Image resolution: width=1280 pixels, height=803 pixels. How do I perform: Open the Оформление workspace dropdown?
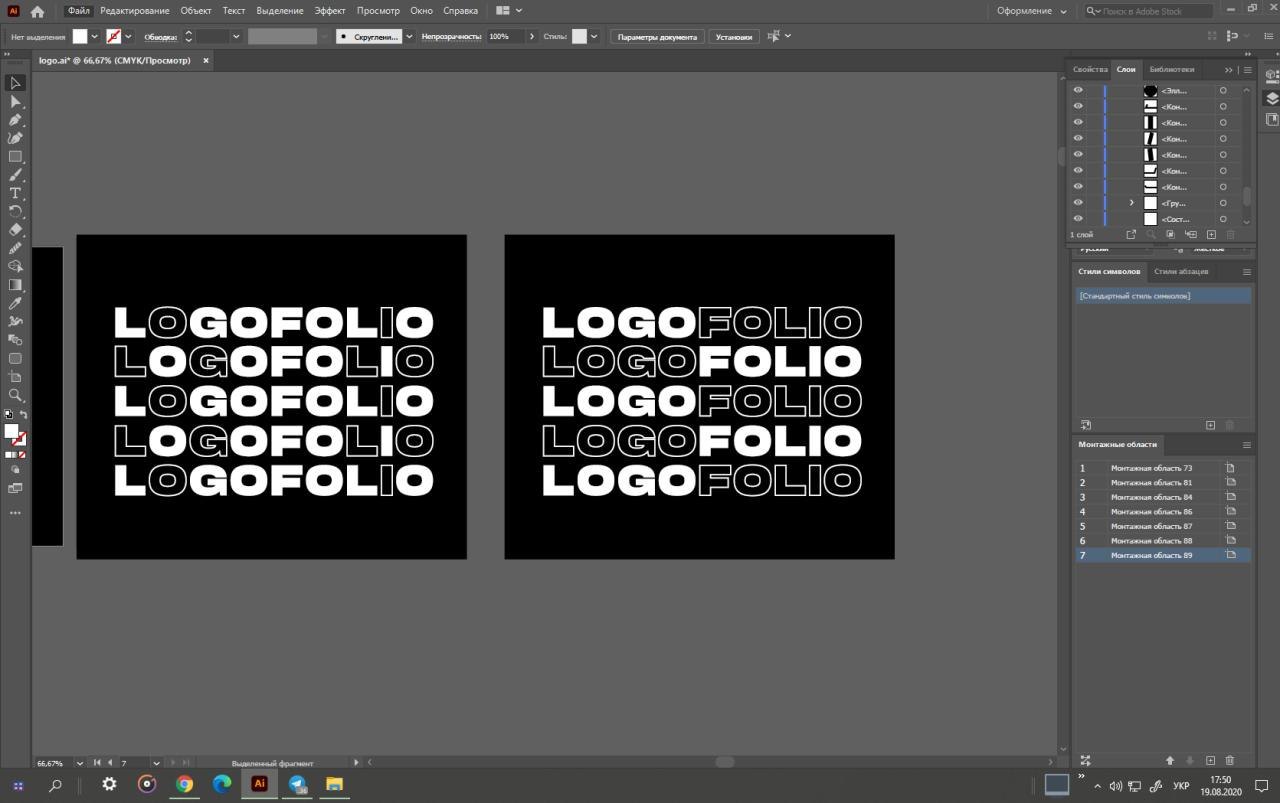(1033, 11)
